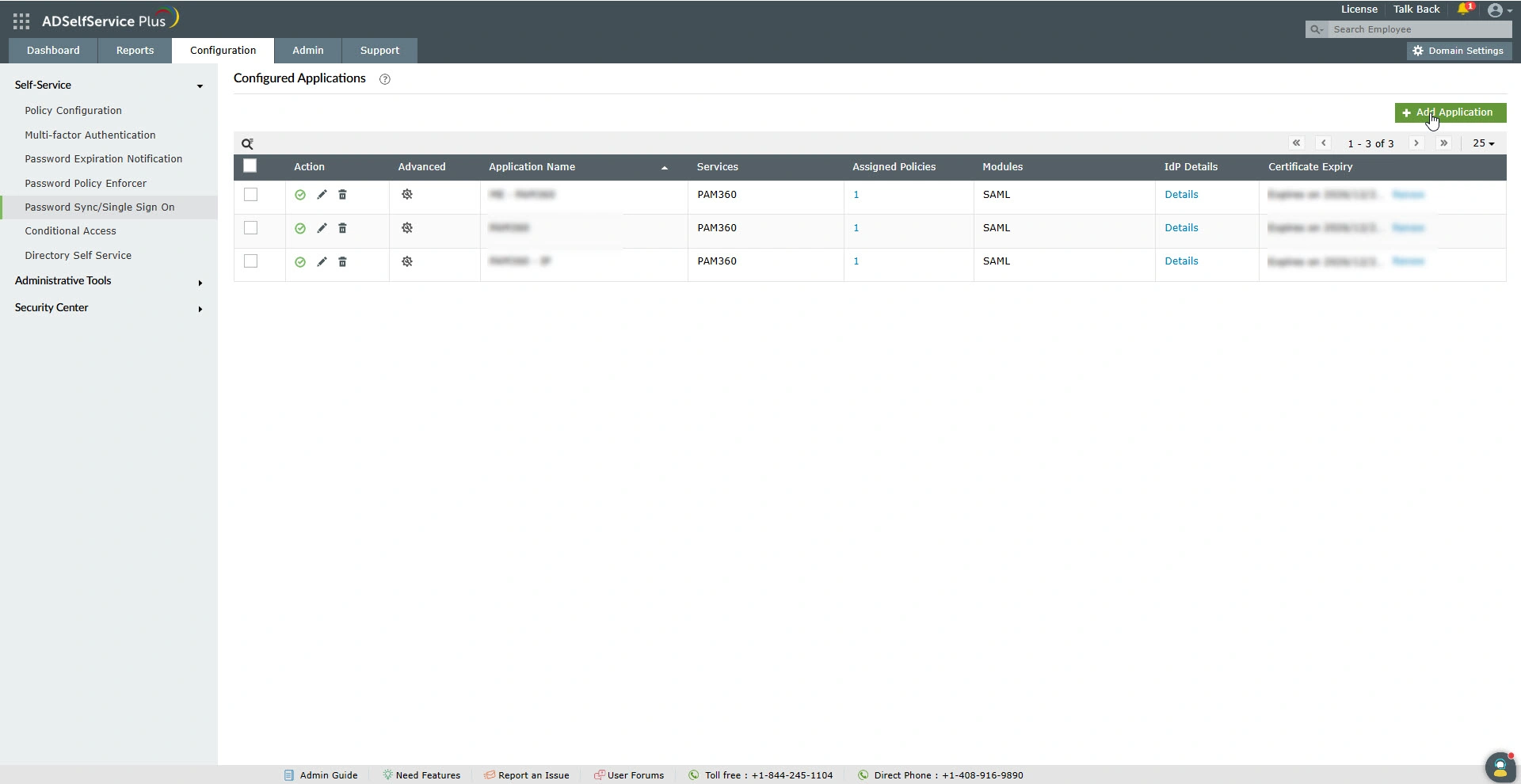Viewport: 1521px width, 784px height.
Task: Open IdP Details for the first application
Action: [x=1182, y=194]
